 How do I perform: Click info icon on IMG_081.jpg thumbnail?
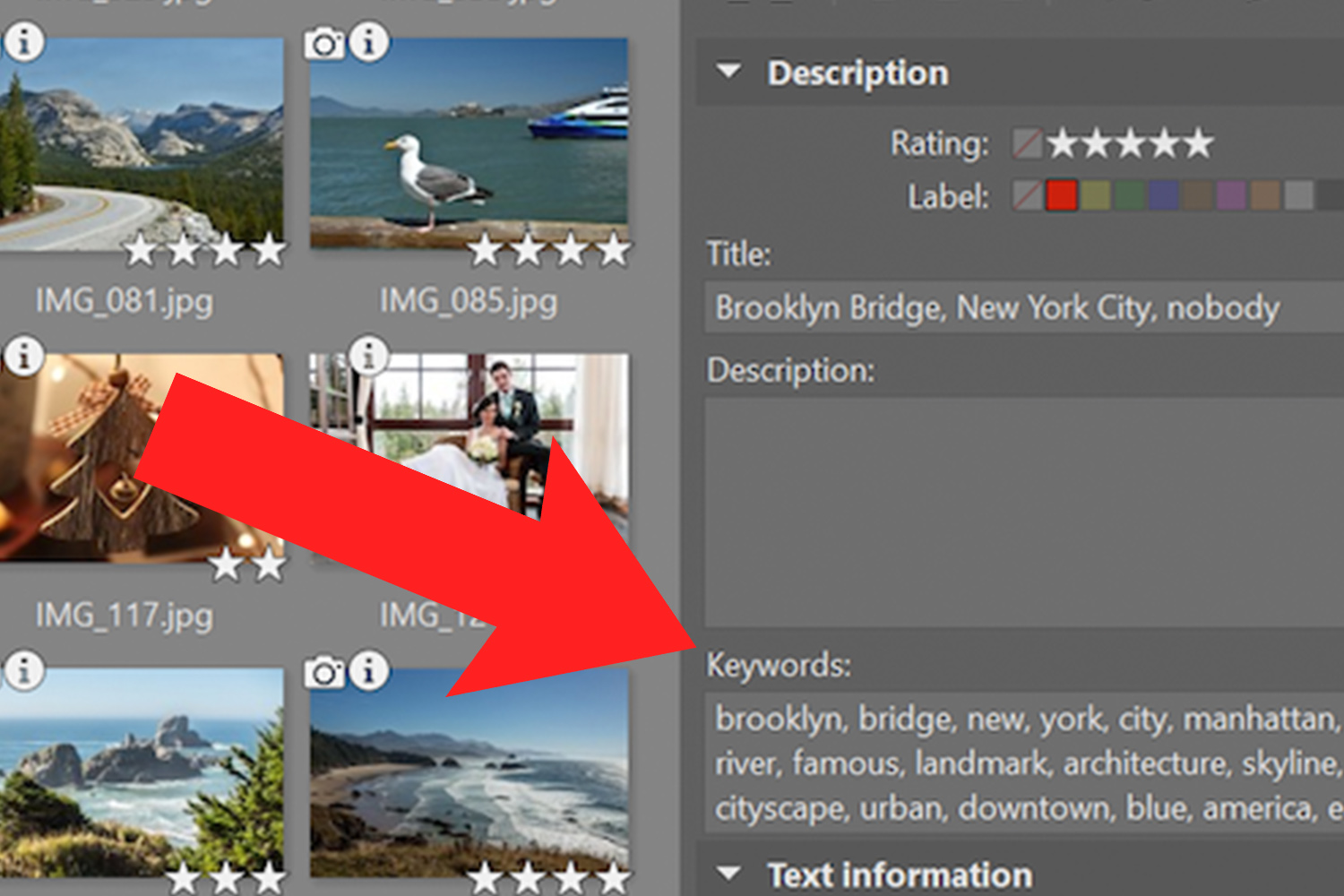click(24, 42)
